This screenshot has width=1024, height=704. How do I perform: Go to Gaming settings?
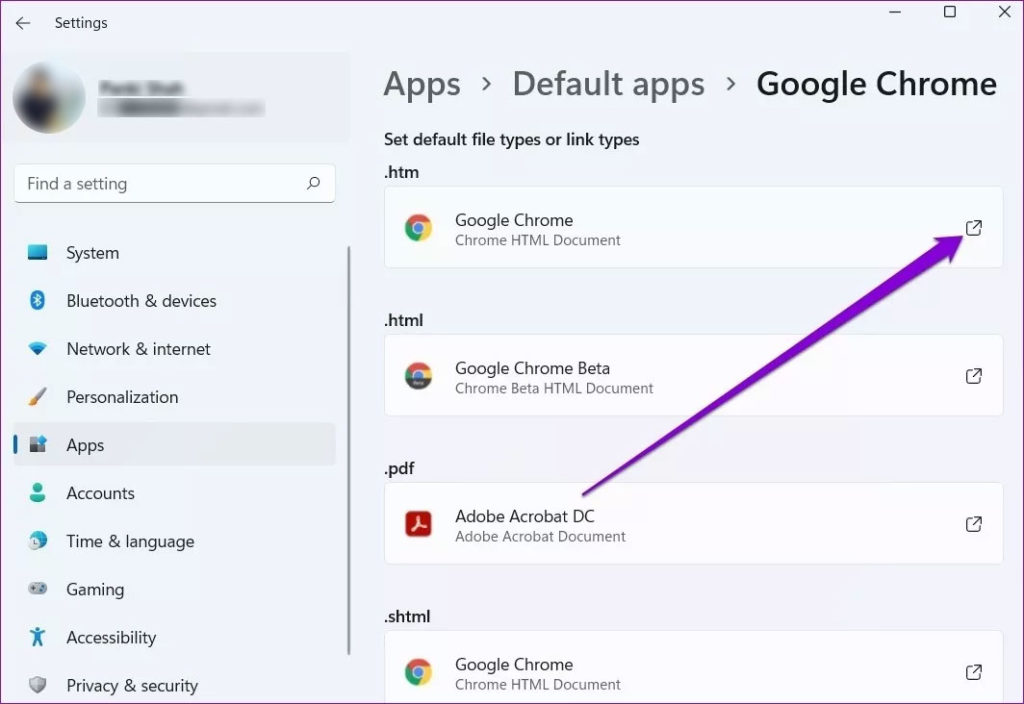coord(174,589)
